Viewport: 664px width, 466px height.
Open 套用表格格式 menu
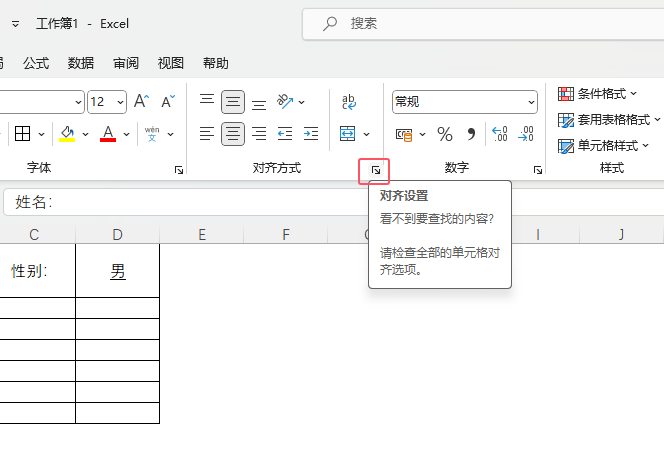tap(609, 120)
